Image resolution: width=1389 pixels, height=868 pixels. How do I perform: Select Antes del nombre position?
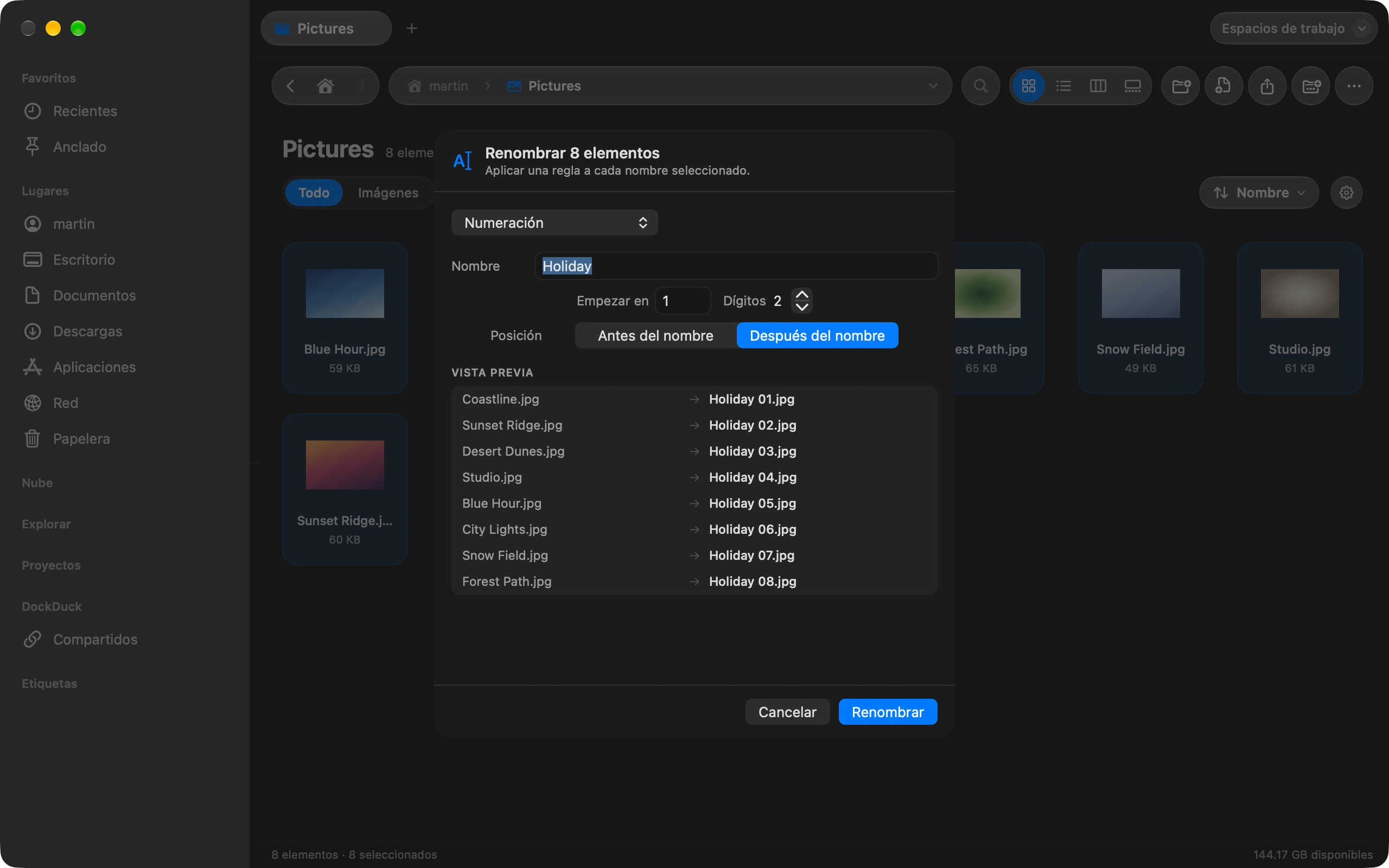pyautogui.click(x=655, y=335)
